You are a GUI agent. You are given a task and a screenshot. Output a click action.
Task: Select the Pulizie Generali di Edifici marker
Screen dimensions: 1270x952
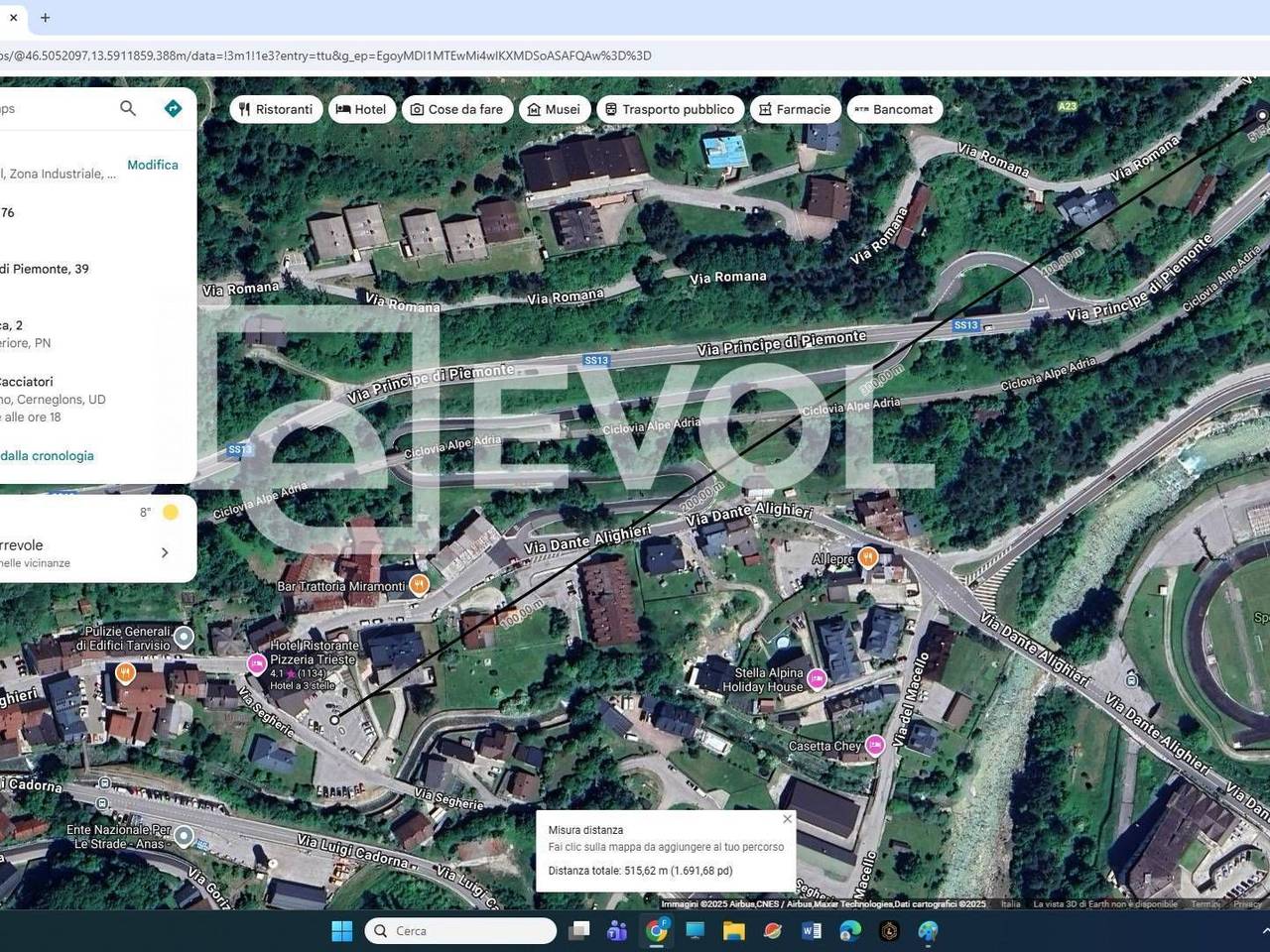(184, 637)
